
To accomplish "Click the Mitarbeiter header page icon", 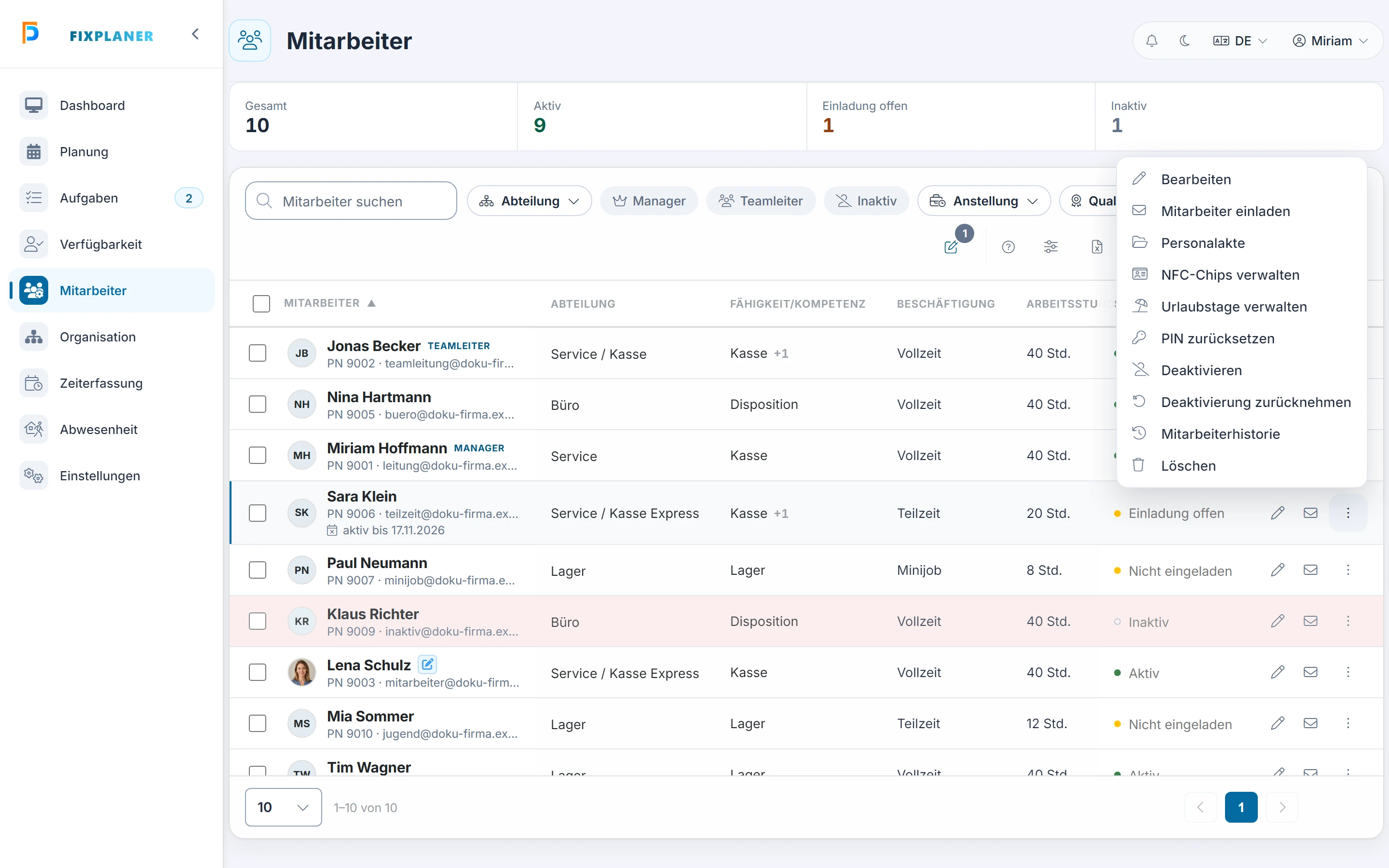I will (x=250, y=41).
